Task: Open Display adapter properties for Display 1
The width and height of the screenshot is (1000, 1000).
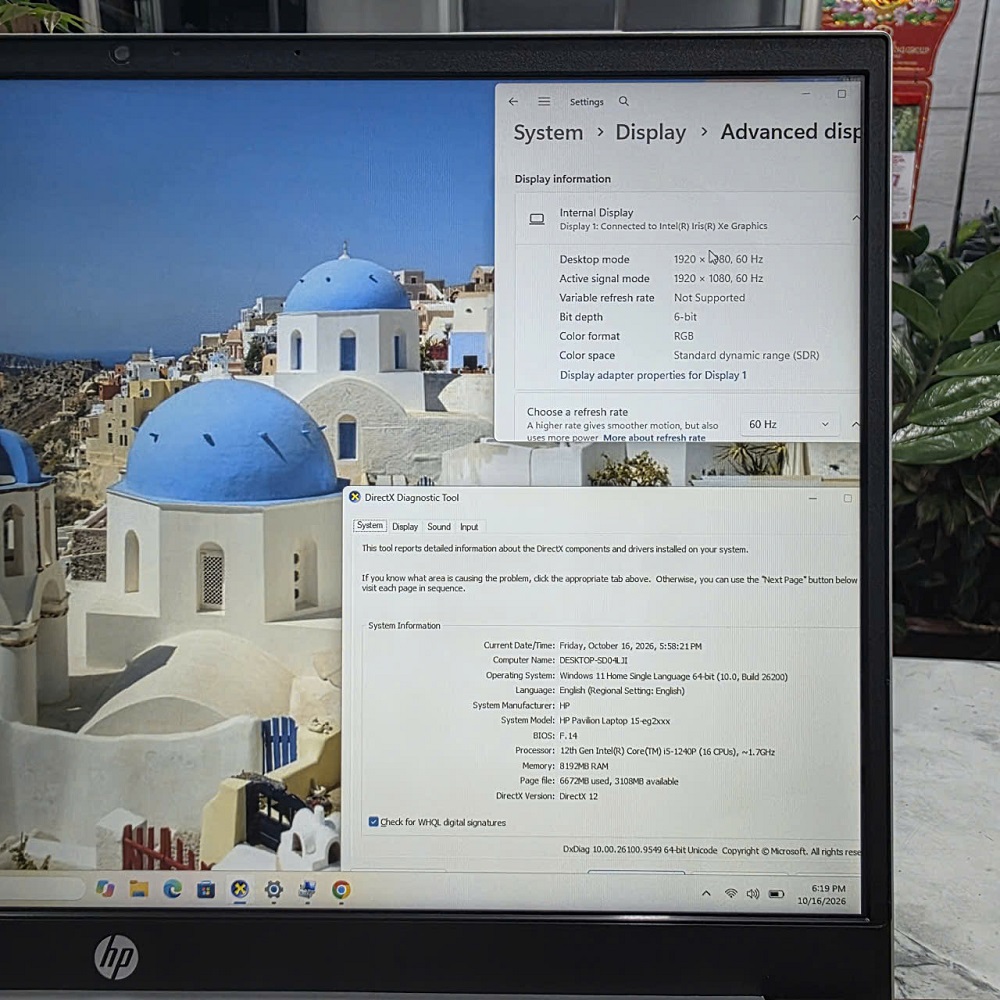Action: [653, 375]
